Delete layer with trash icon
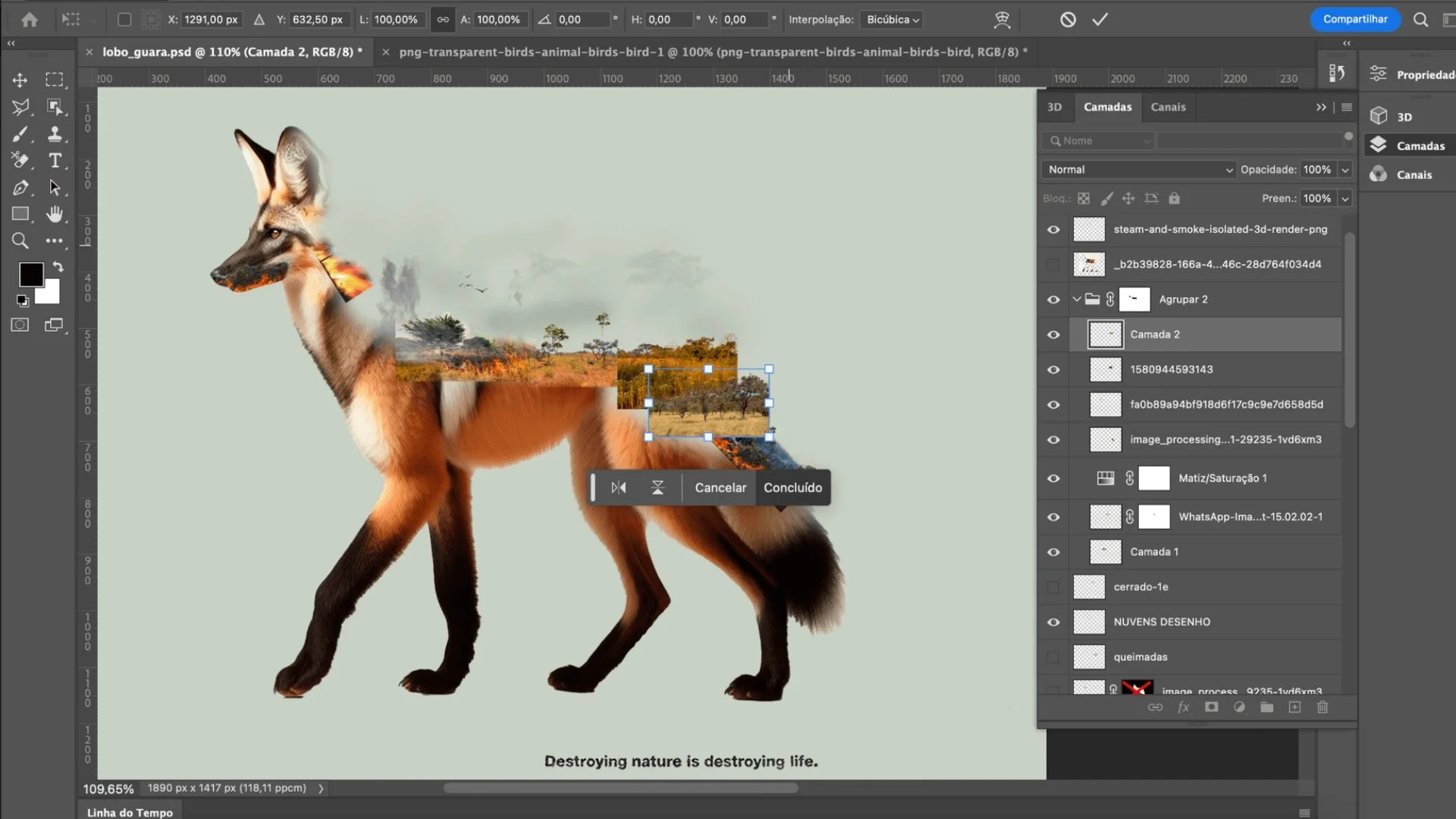This screenshot has height=819, width=1456. point(1323,707)
